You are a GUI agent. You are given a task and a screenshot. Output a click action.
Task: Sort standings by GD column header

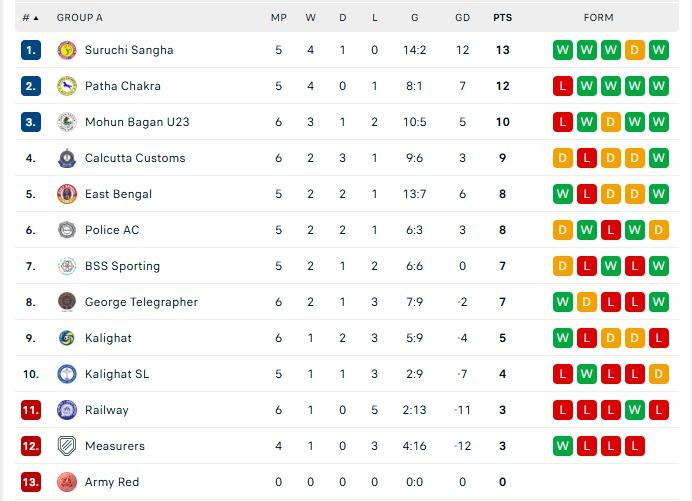coord(463,18)
